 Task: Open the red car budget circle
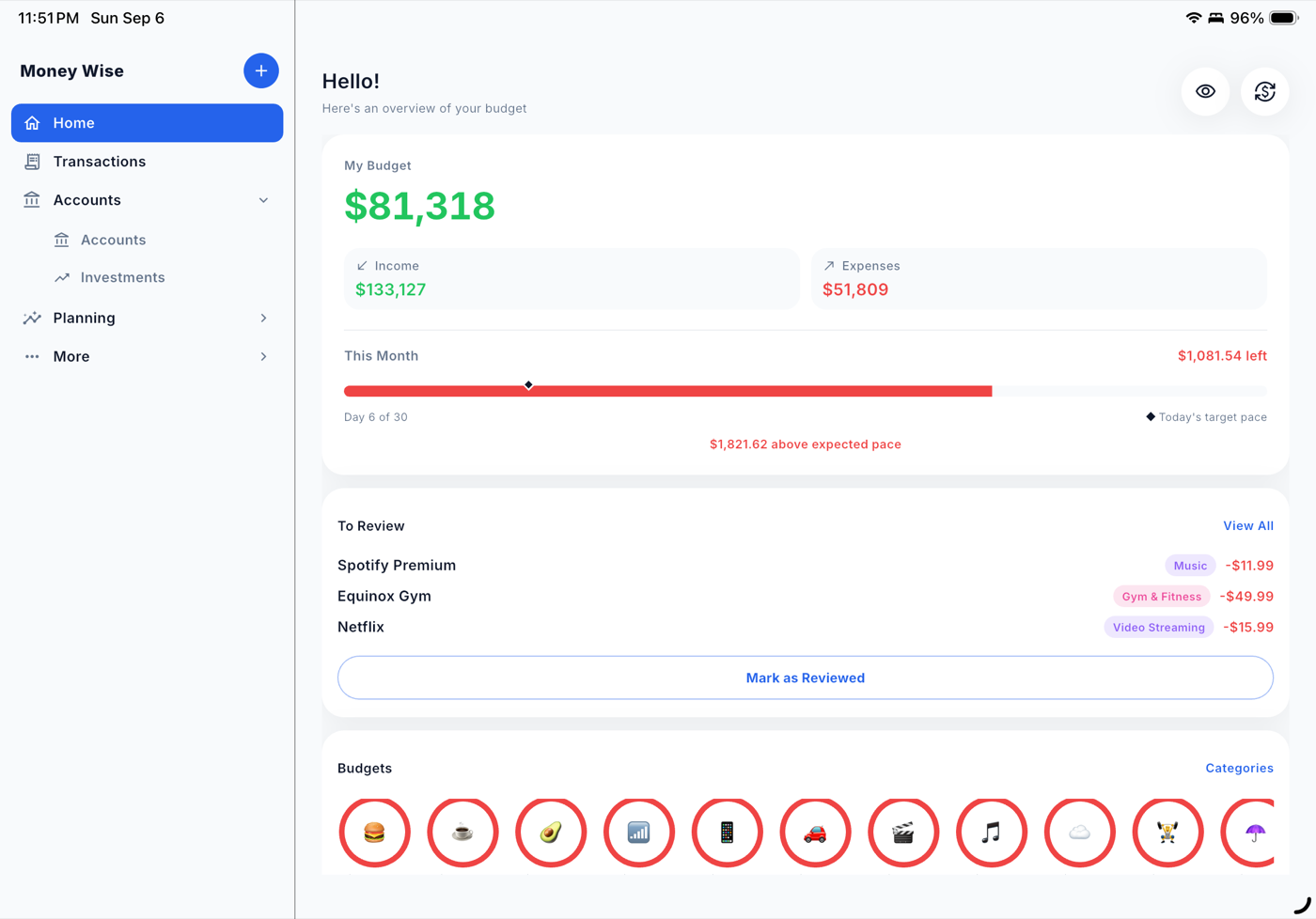click(815, 832)
